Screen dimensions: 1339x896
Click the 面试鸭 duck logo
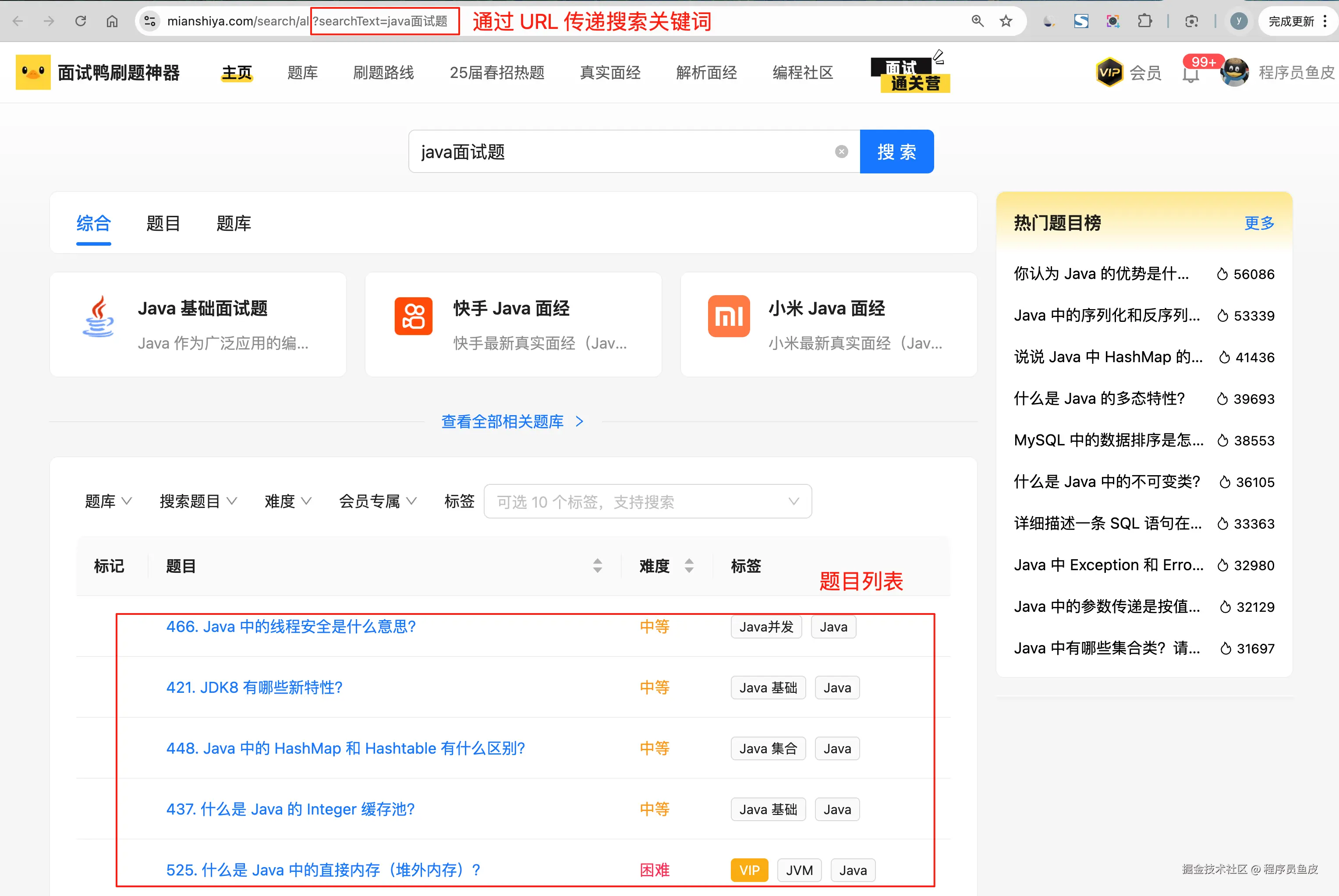click(33, 72)
